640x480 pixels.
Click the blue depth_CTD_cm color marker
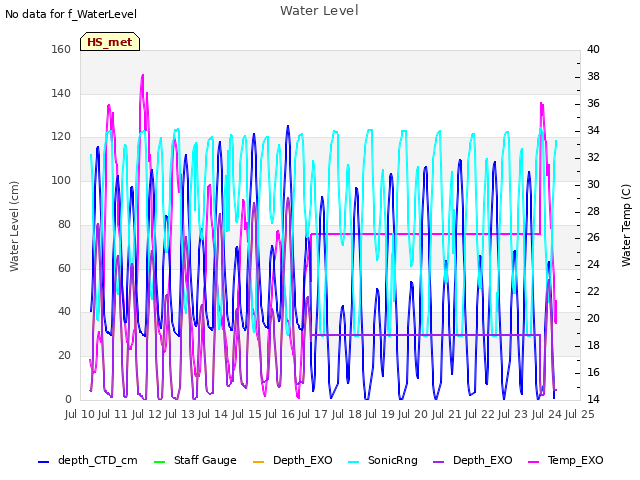point(43,462)
